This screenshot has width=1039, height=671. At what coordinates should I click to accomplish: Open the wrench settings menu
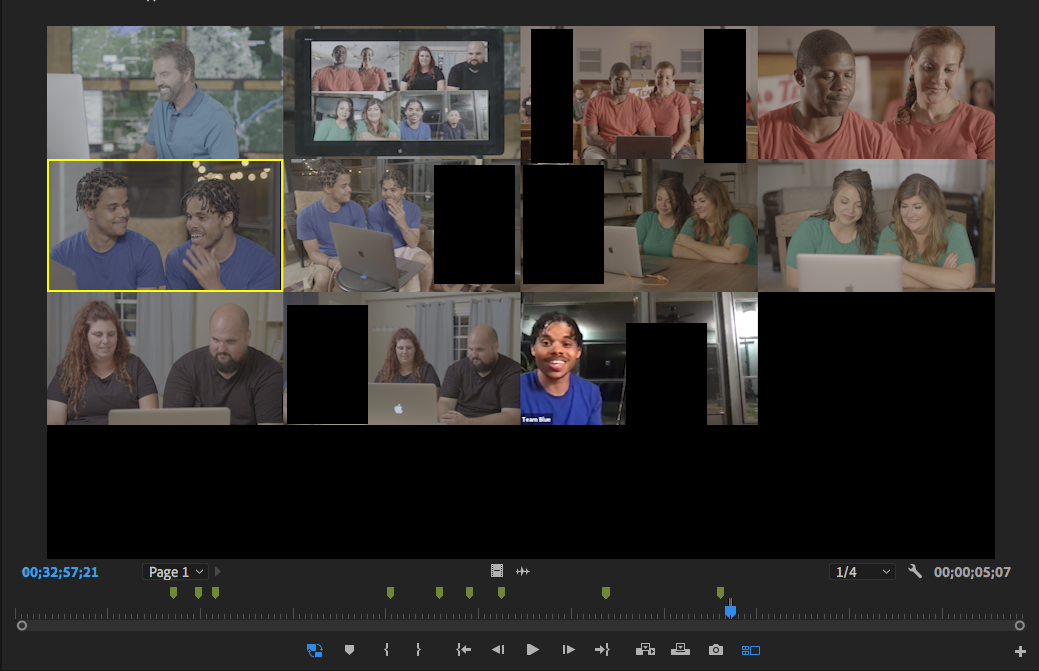[x=915, y=571]
